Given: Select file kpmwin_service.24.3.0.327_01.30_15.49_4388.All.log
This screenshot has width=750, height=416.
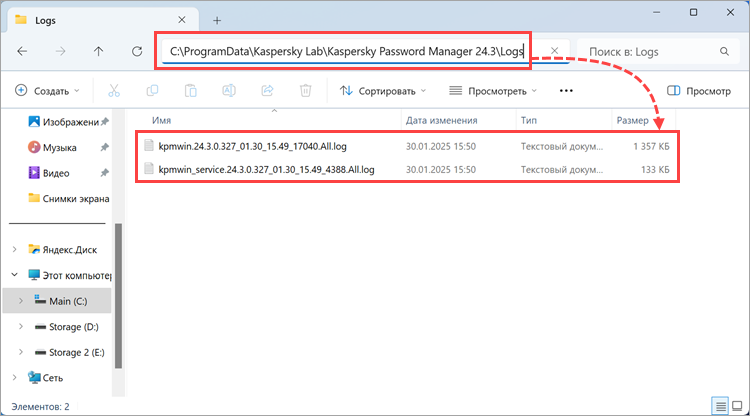Looking at the screenshot, I should [x=266, y=169].
